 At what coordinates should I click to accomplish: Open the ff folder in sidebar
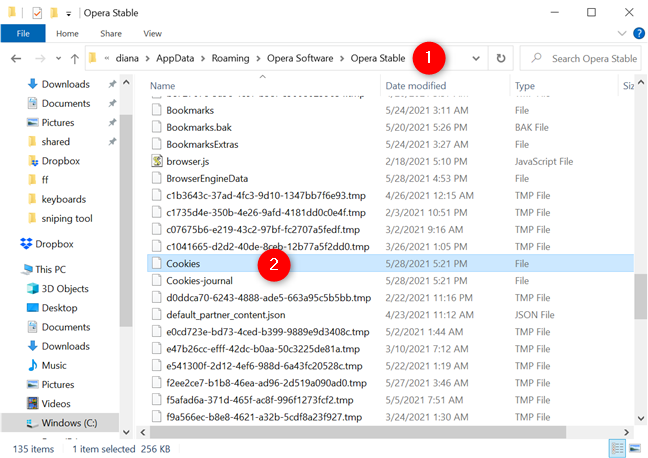(44, 180)
